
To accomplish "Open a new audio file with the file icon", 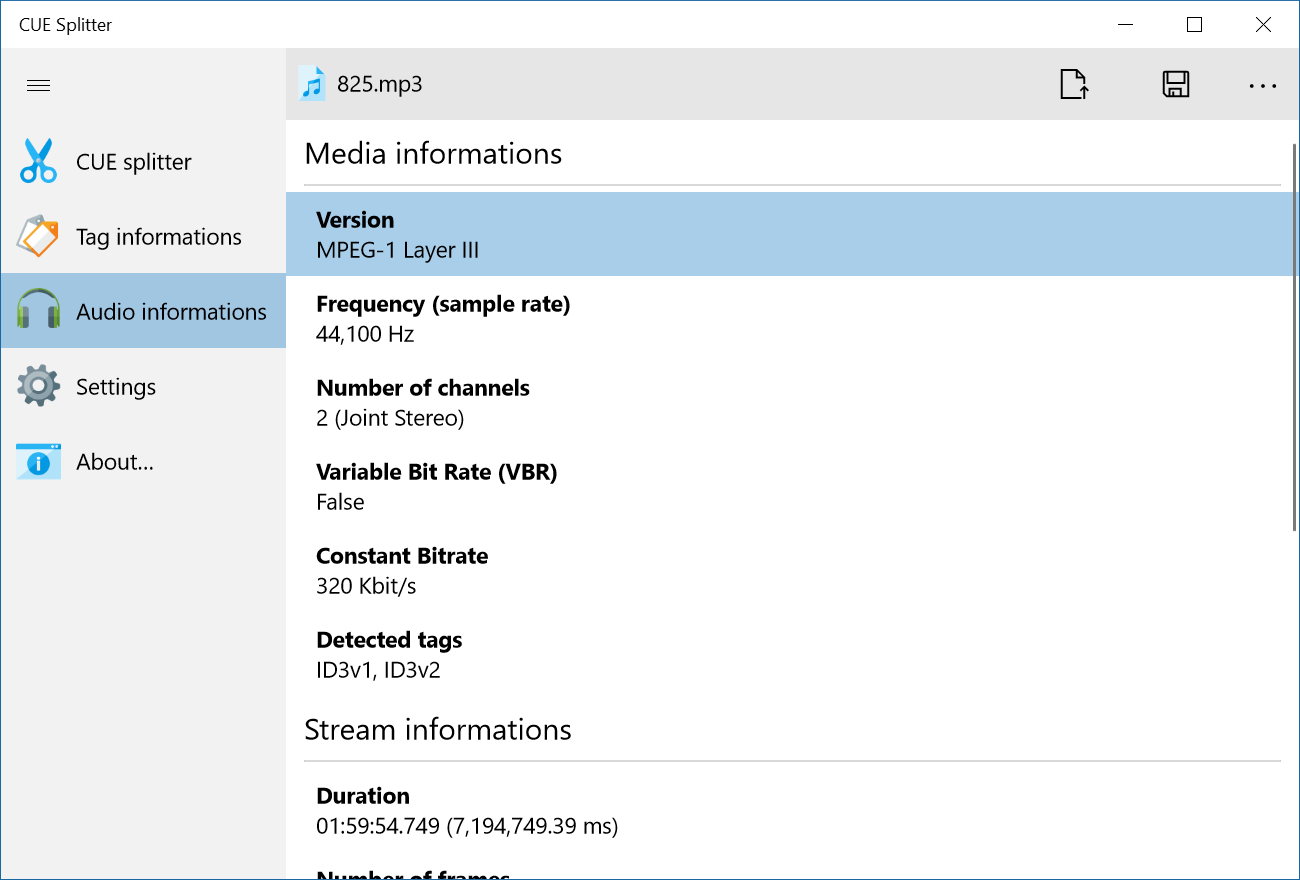I will click(x=1073, y=85).
